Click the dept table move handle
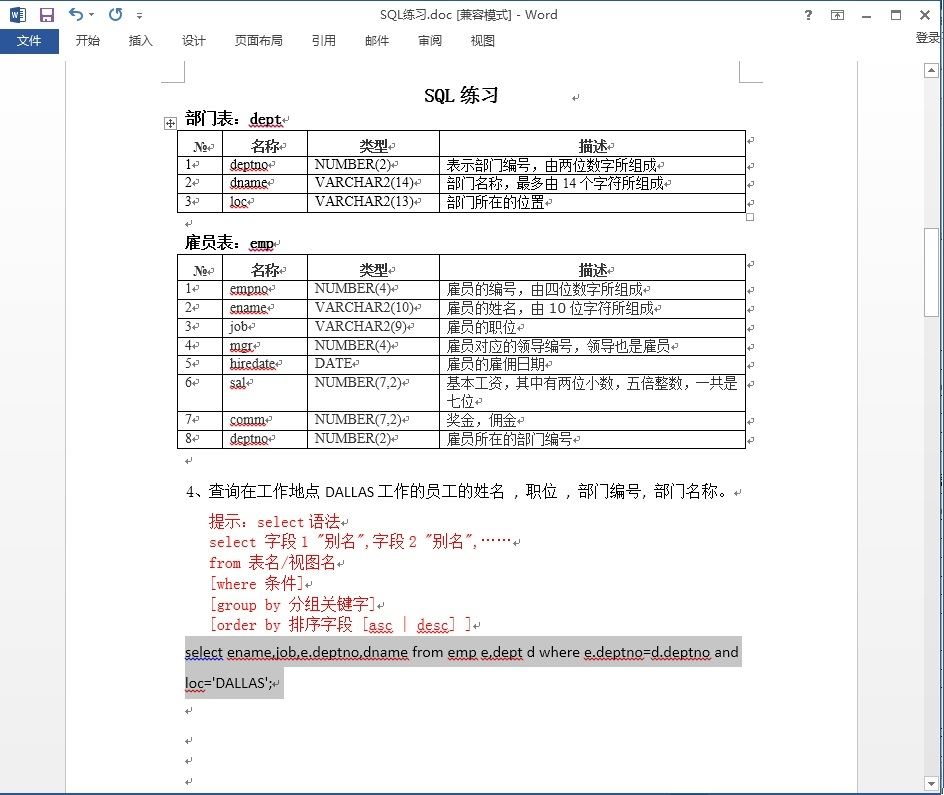This screenshot has width=944, height=795. 170,123
